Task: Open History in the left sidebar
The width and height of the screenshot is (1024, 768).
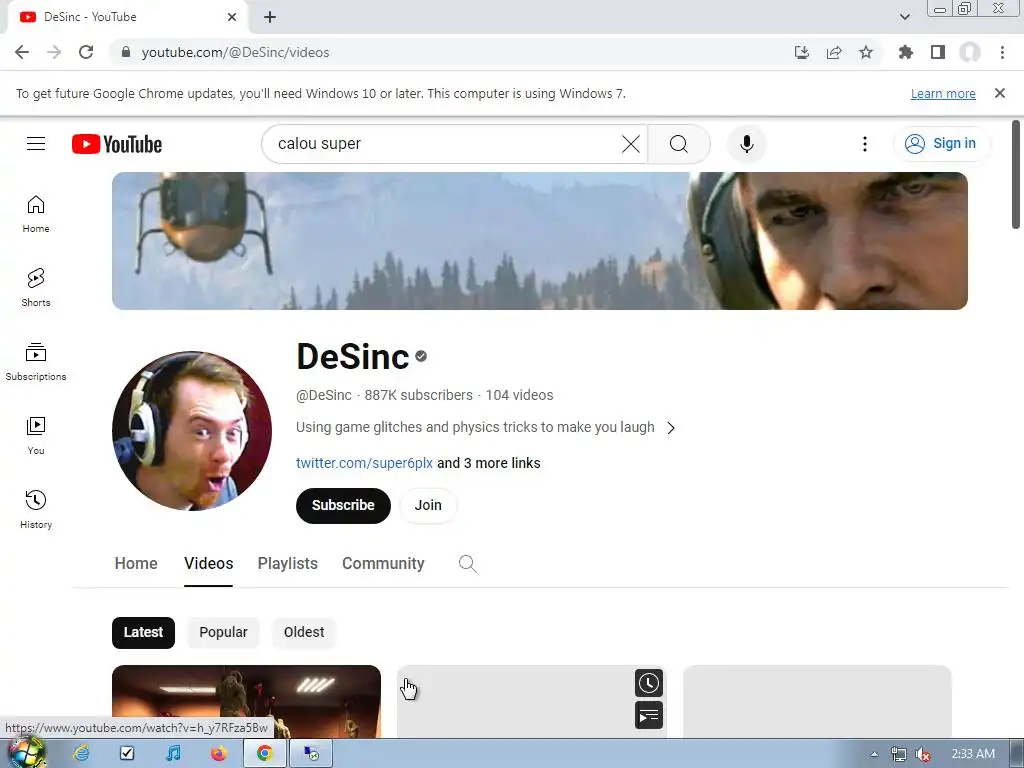Action: click(36, 509)
